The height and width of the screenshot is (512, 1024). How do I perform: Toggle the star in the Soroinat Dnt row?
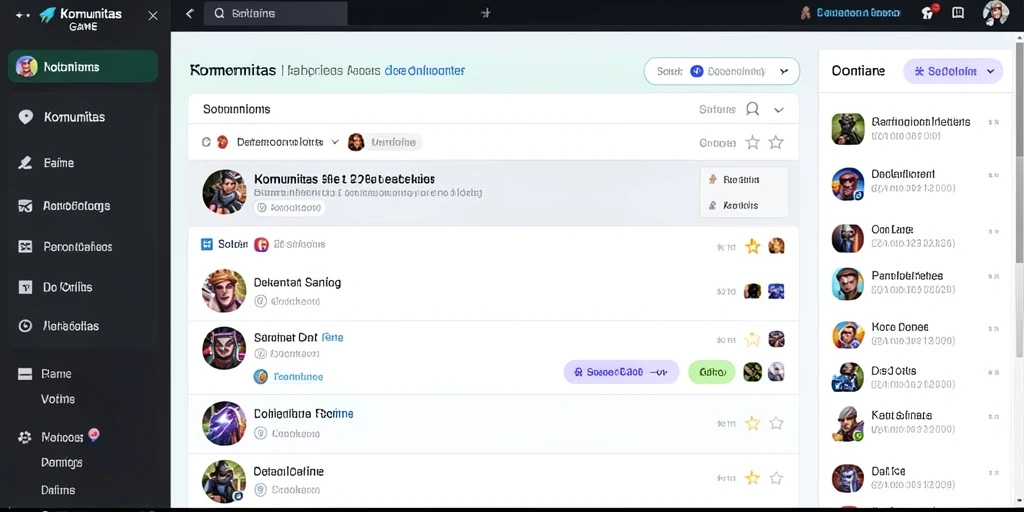[753, 339]
